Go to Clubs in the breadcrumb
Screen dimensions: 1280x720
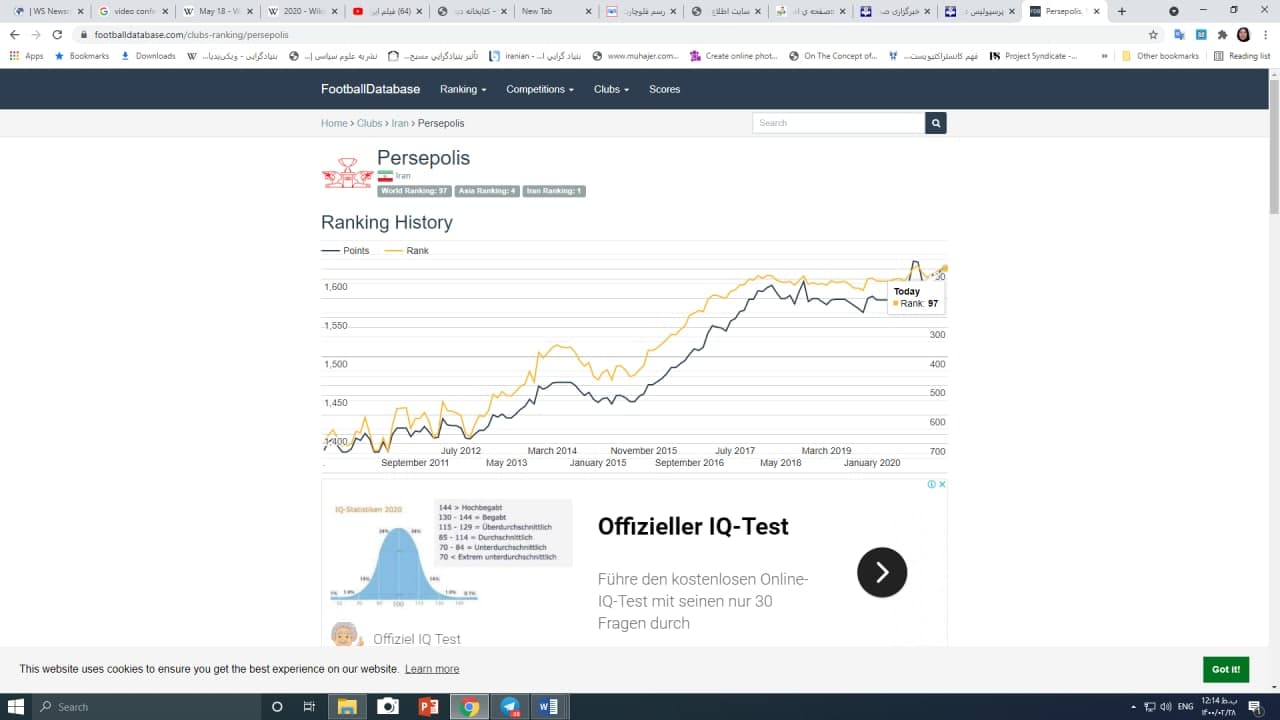point(369,123)
